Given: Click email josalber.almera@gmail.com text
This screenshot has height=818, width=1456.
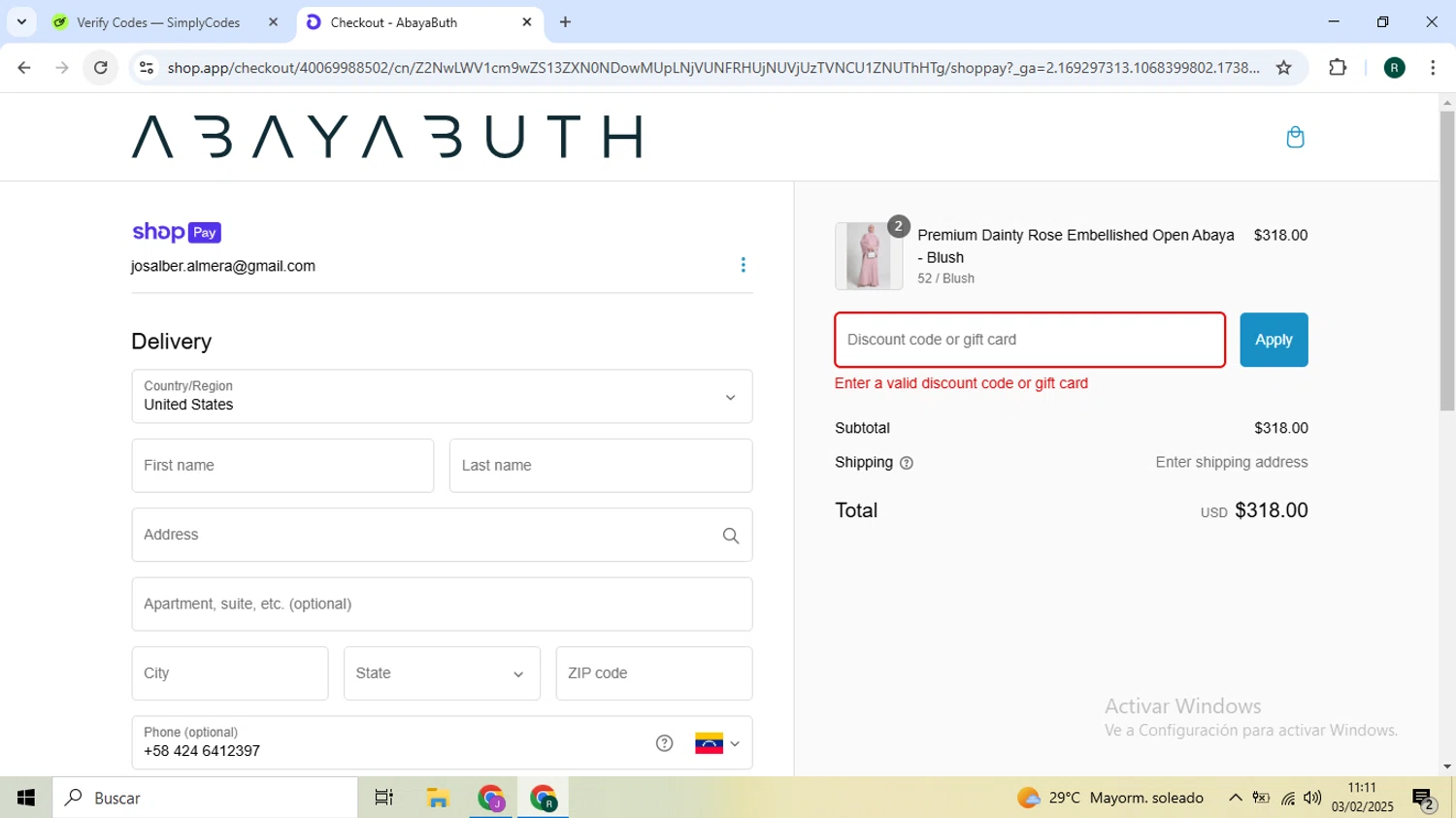Looking at the screenshot, I should pyautogui.click(x=223, y=266).
